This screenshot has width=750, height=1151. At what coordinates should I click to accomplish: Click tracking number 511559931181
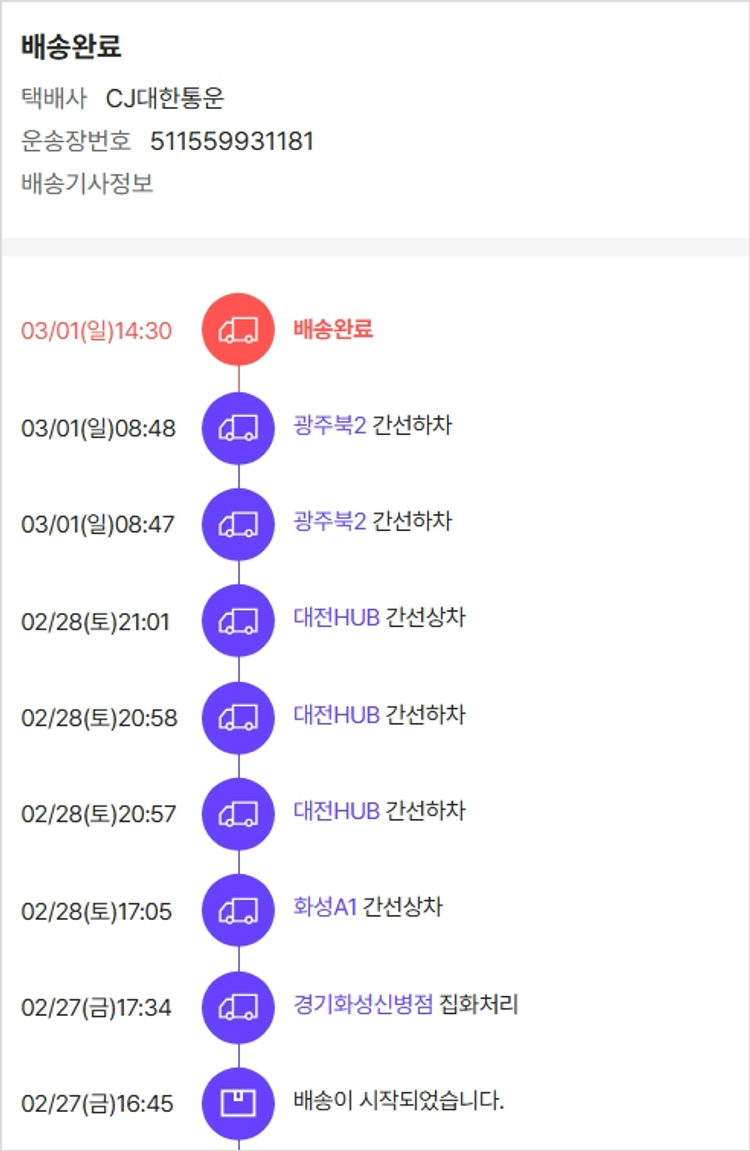232,141
